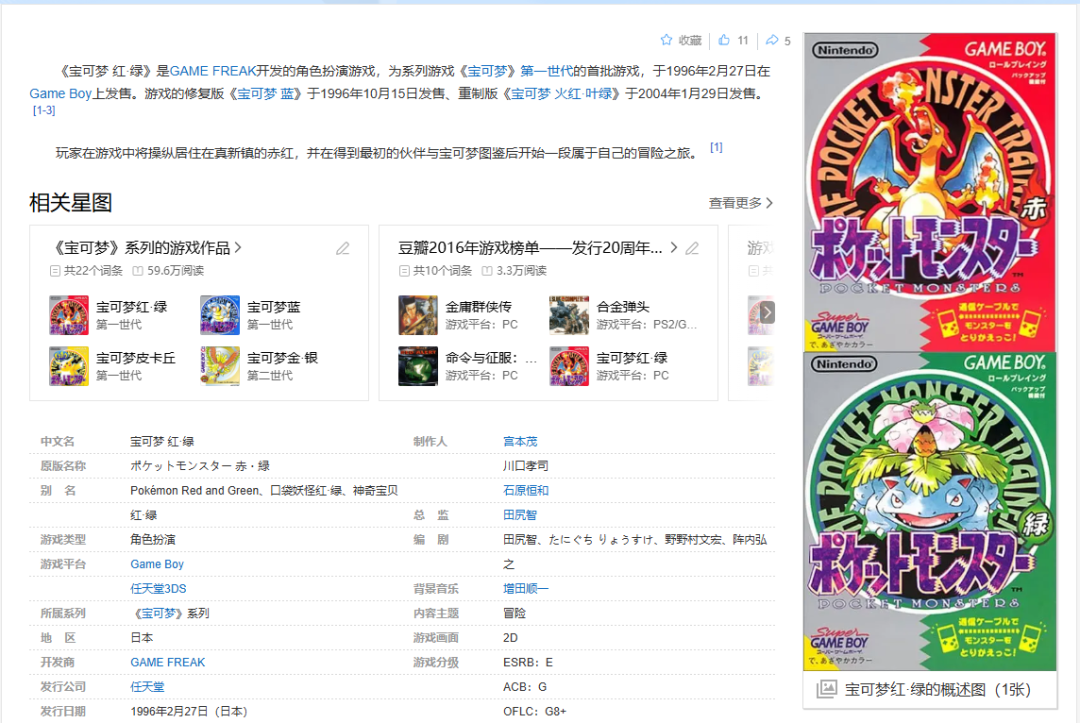This screenshot has height=723, width=1080.
Task: Follow the Game Boy link in intro paragraph
Action: coord(61,94)
